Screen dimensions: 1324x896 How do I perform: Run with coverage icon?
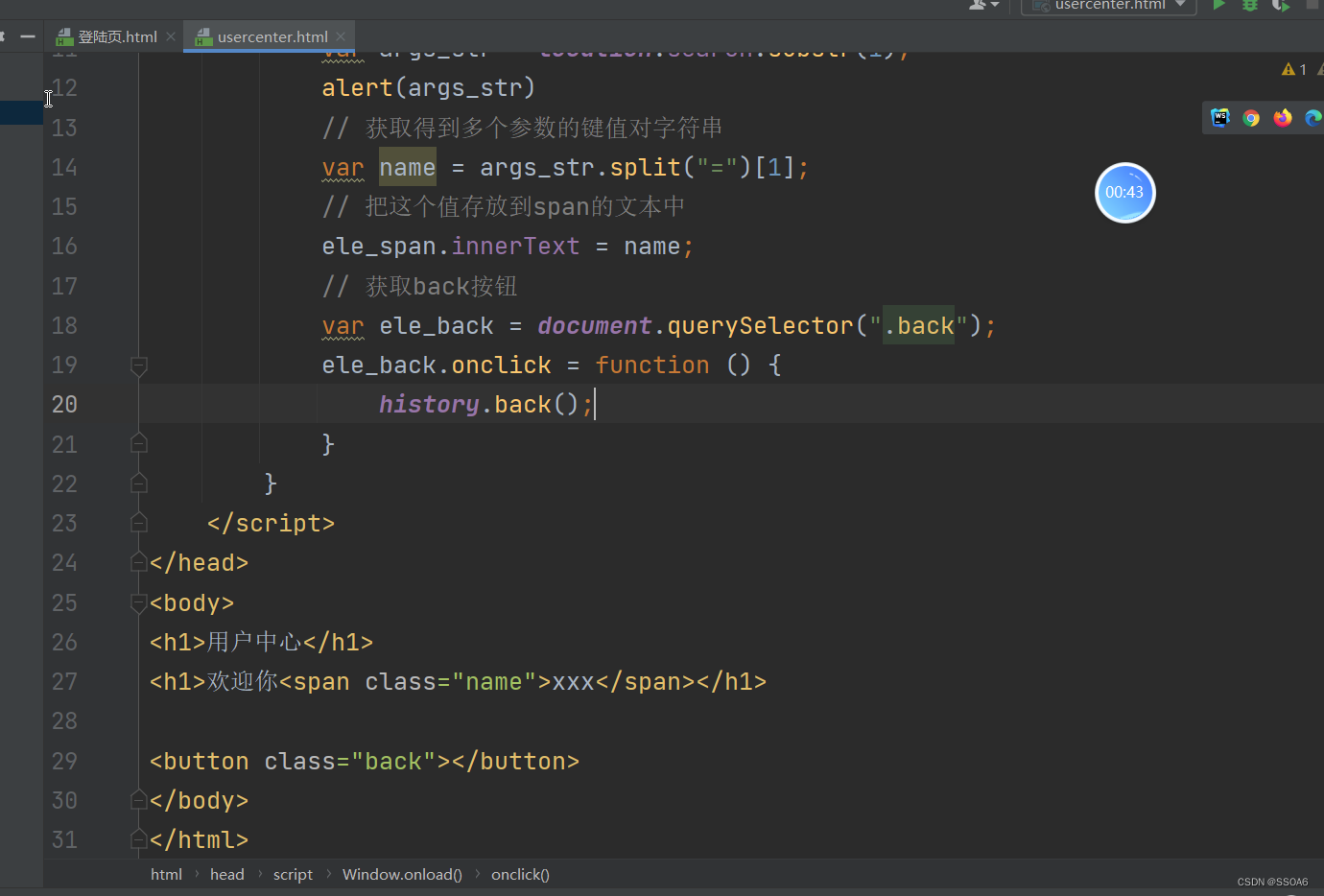[1281, 5]
